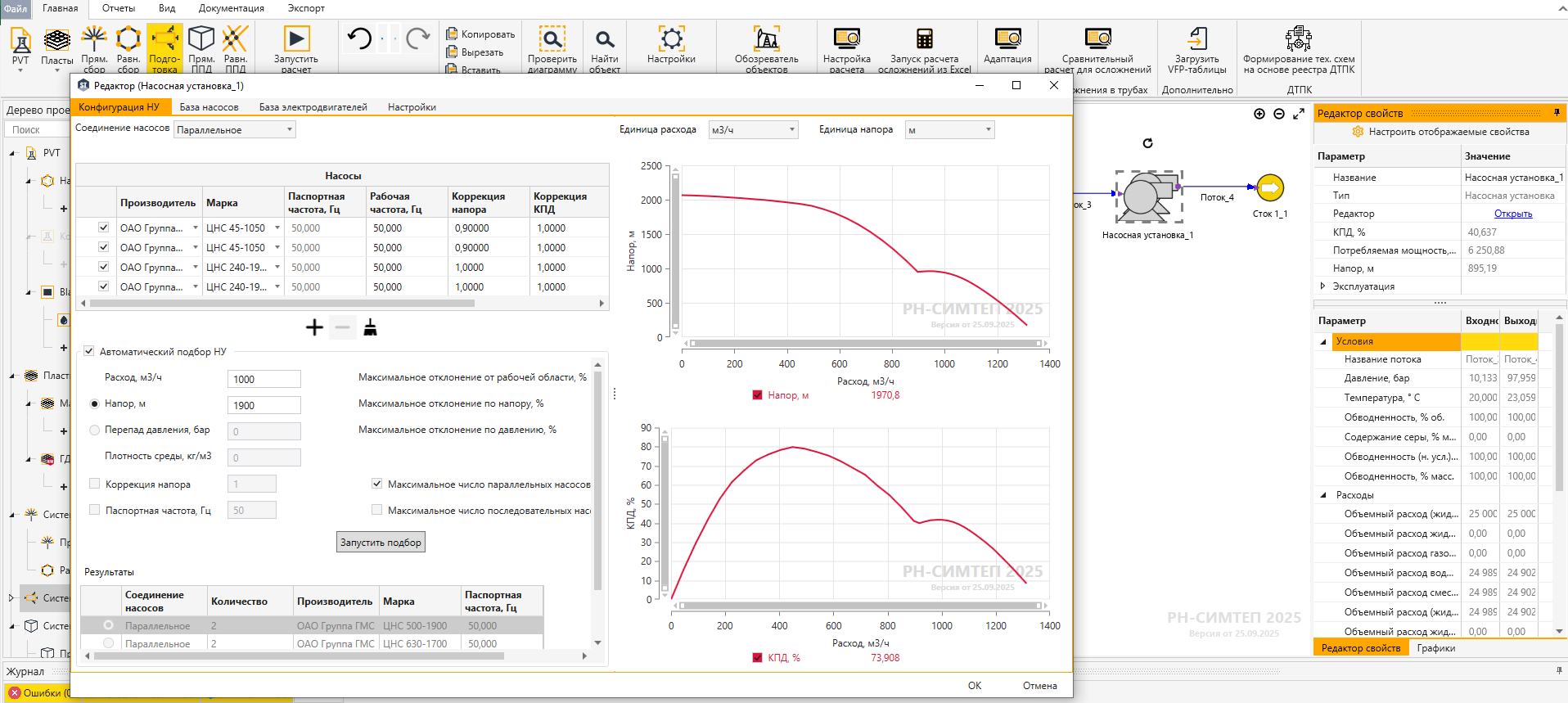Open the Соединение насосов dropdown
This screenshot has height=703, width=1568.
coord(235,130)
